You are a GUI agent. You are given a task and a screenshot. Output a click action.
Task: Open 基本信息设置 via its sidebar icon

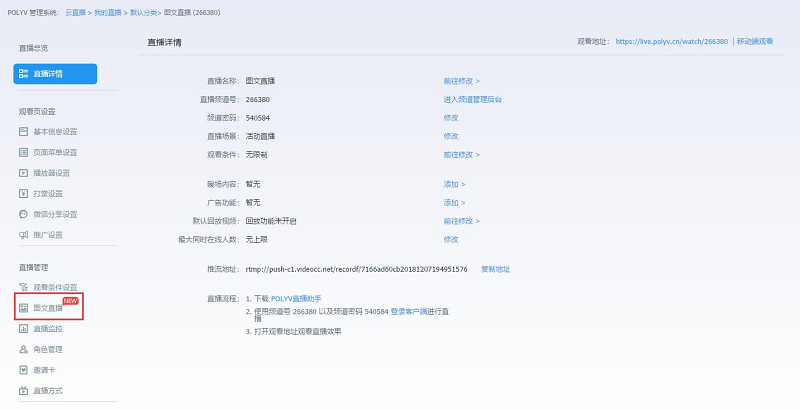coord(24,132)
